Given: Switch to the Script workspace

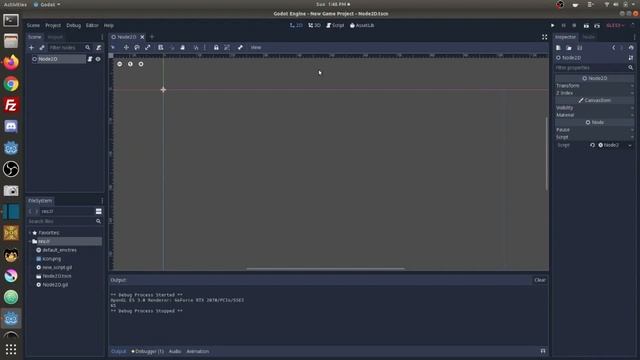Looking at the screenshot, I should coord(335,25).
